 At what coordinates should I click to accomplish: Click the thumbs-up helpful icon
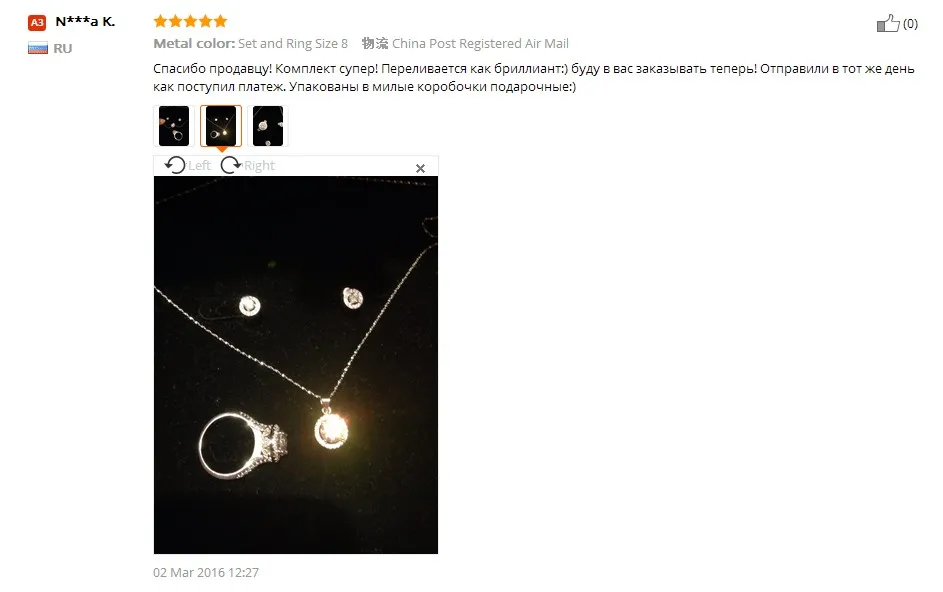[888, 23]
